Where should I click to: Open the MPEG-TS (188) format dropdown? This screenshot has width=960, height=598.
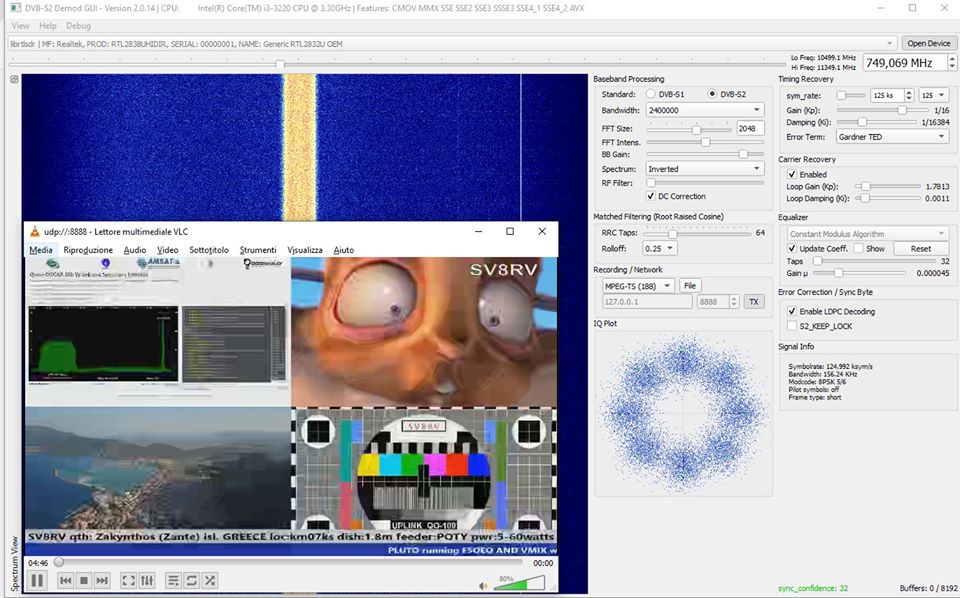pos(638,286)
